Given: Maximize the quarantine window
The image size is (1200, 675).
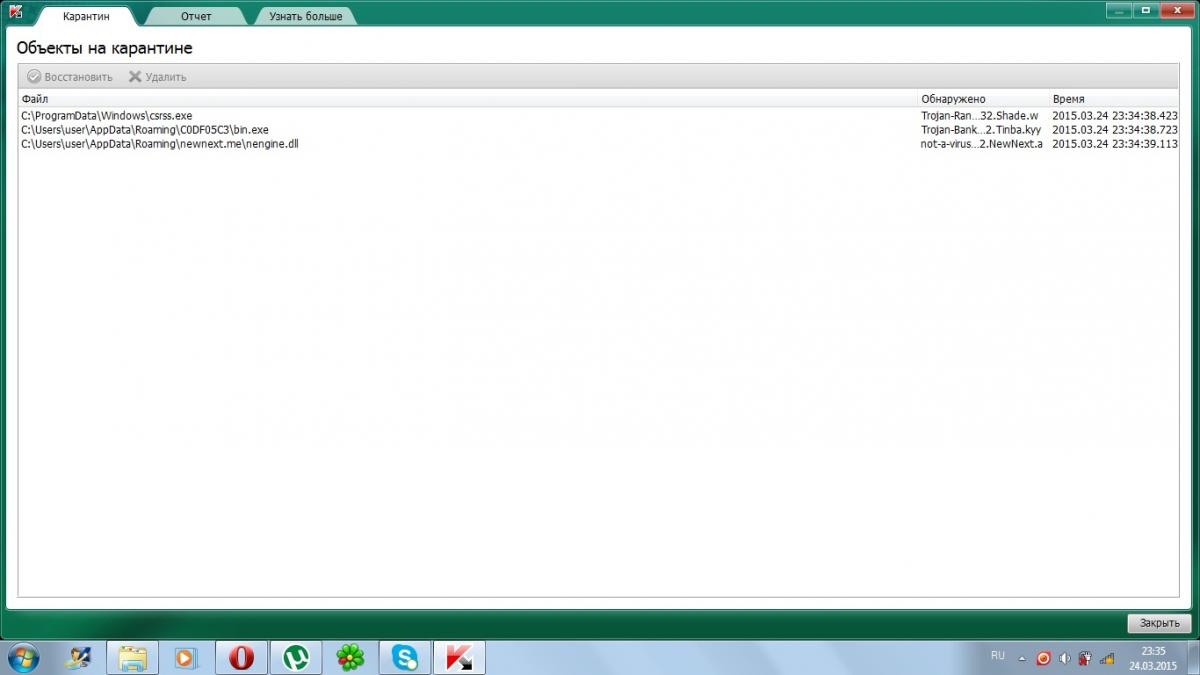Looking at the screenshot, I should pyautogui.click(x=1144, y=10).
